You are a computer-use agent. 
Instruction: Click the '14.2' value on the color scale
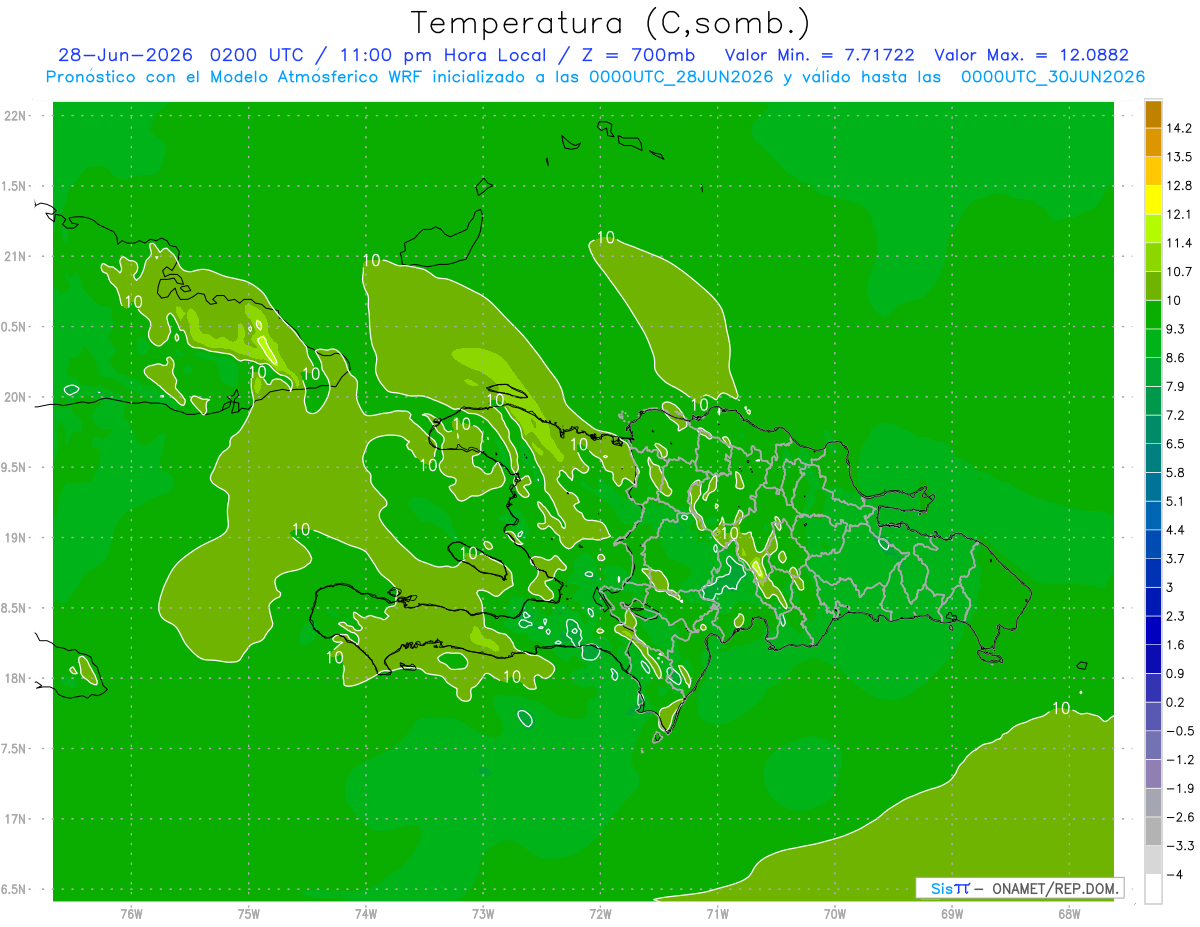pyautogui.click(x=1180, y=128)
